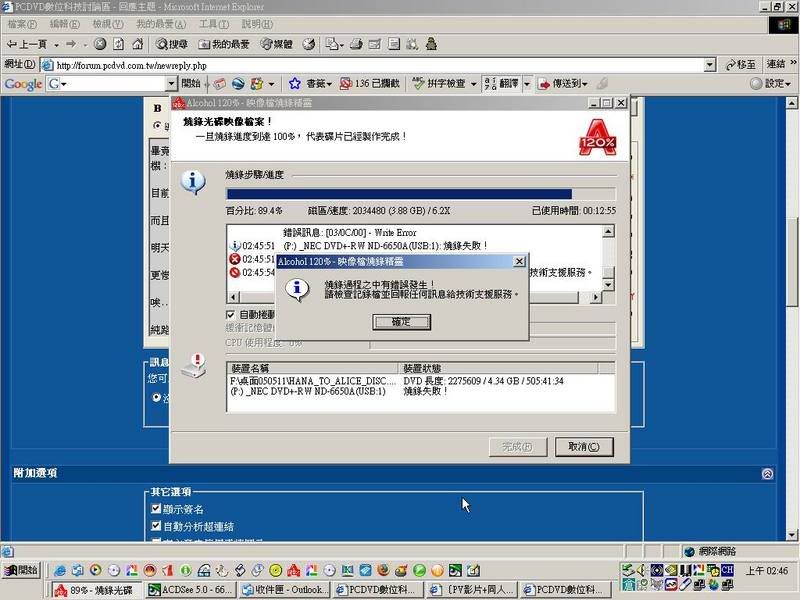Click the 連結 links toolbar label
Viewport: 800px width, 600px height.
click(776, 64)
